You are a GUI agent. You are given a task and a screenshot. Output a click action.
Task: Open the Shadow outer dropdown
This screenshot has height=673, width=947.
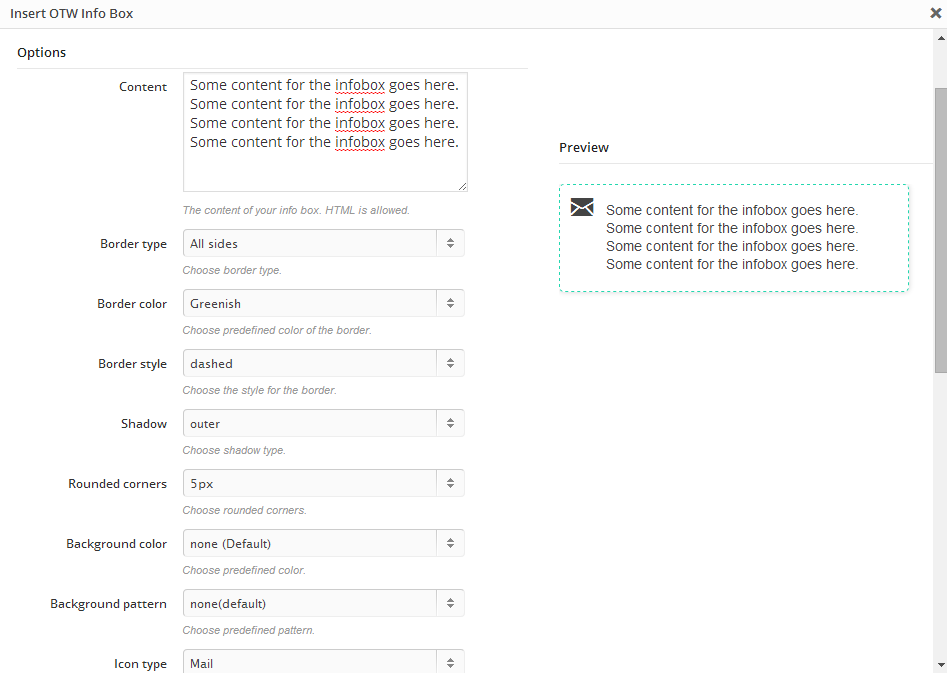[324, 423]
